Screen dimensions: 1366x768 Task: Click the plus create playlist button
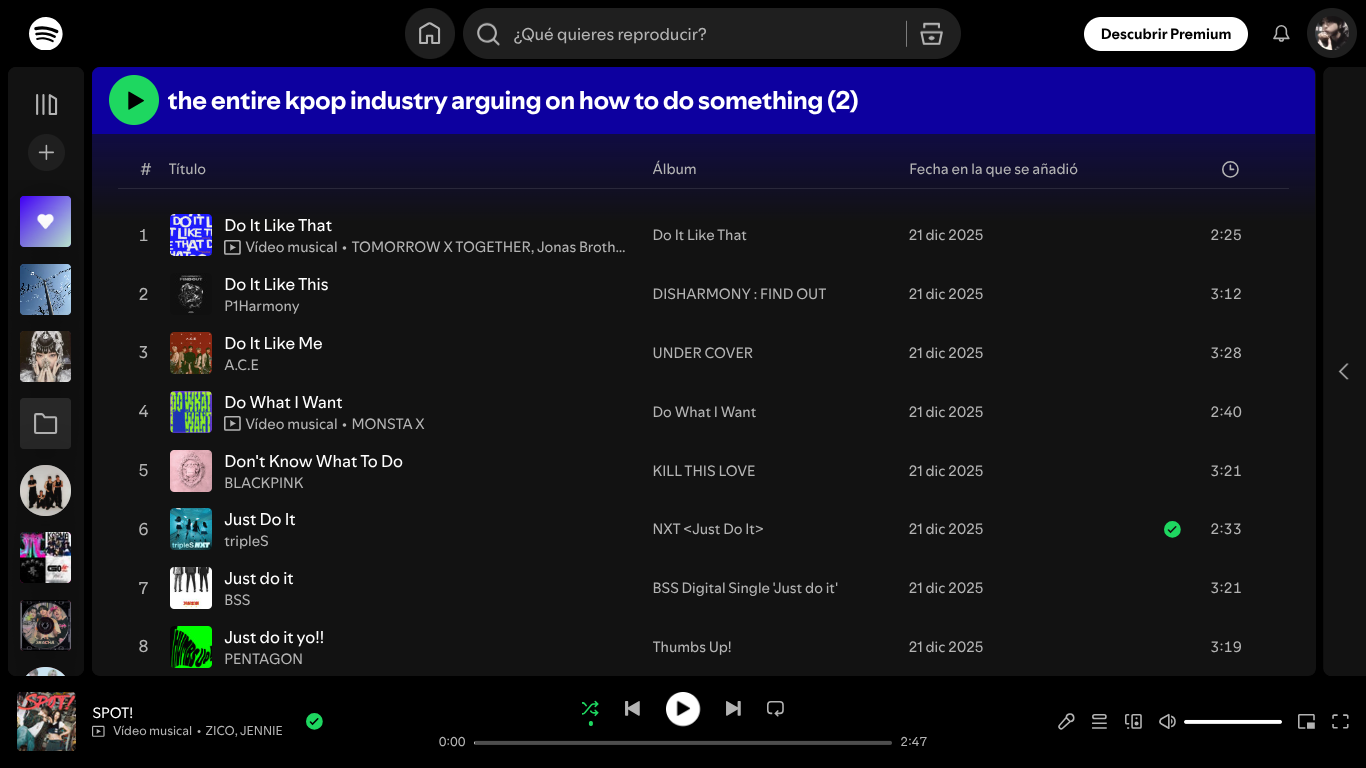pyautogui.click(x=46, y=153)
